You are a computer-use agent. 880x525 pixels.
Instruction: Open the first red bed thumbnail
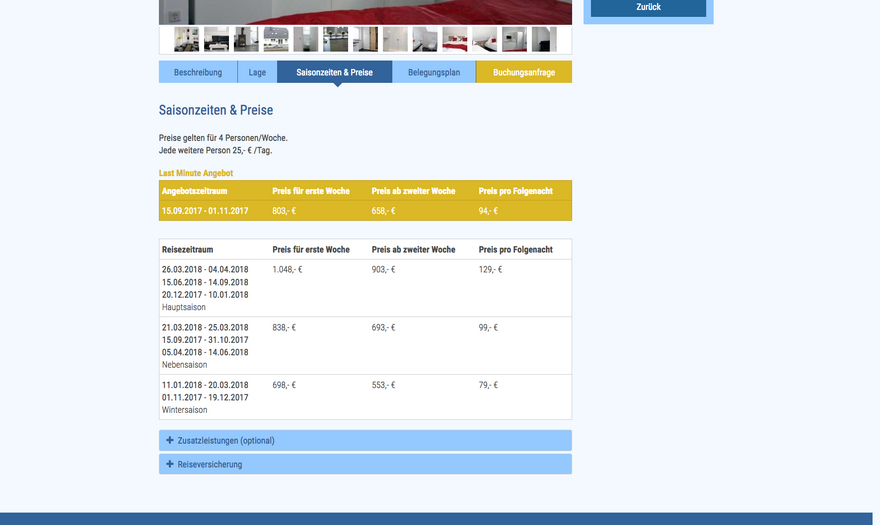455,39
